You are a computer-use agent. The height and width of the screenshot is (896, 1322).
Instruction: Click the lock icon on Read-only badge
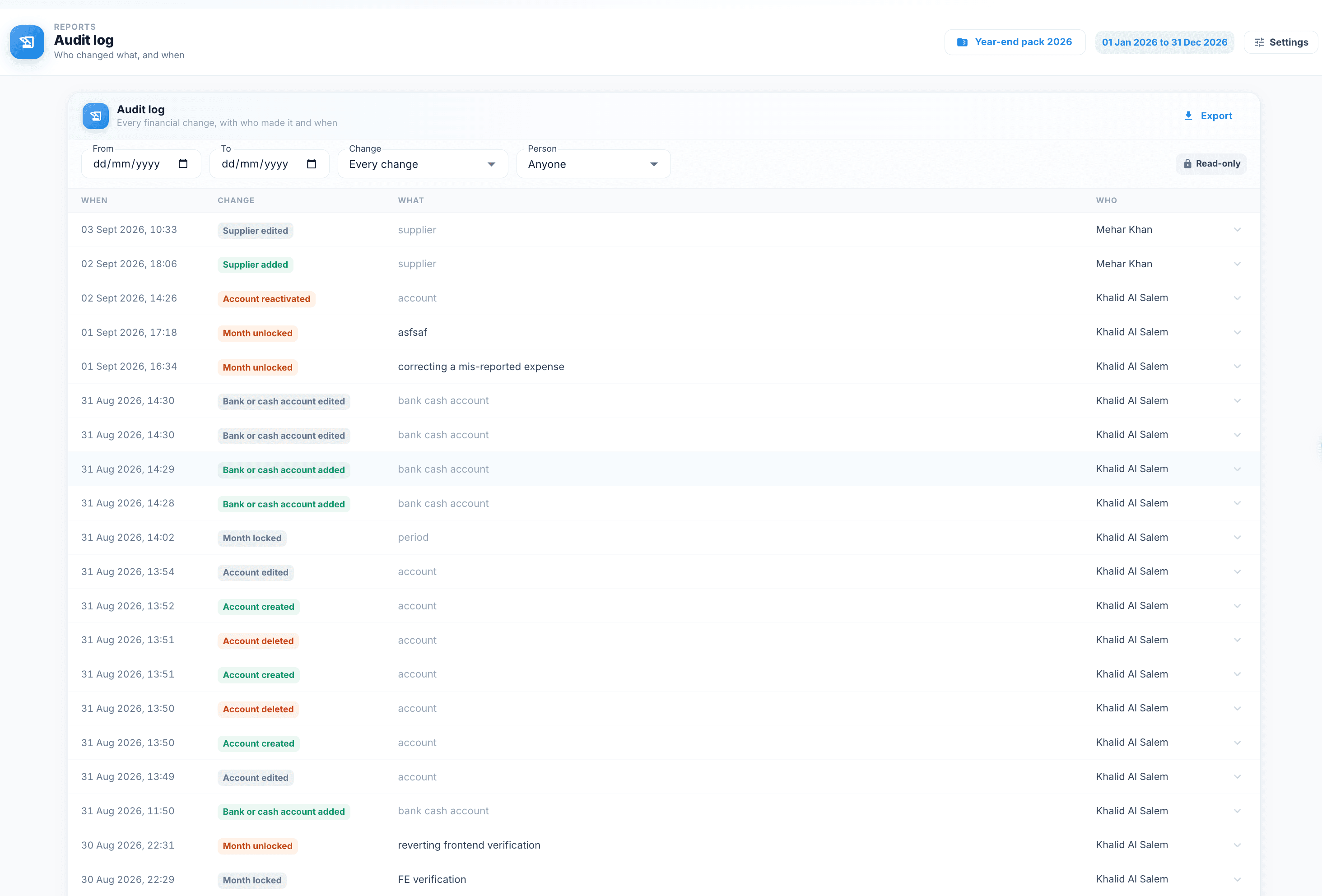pyautogui.click(x=1188, y=164)
